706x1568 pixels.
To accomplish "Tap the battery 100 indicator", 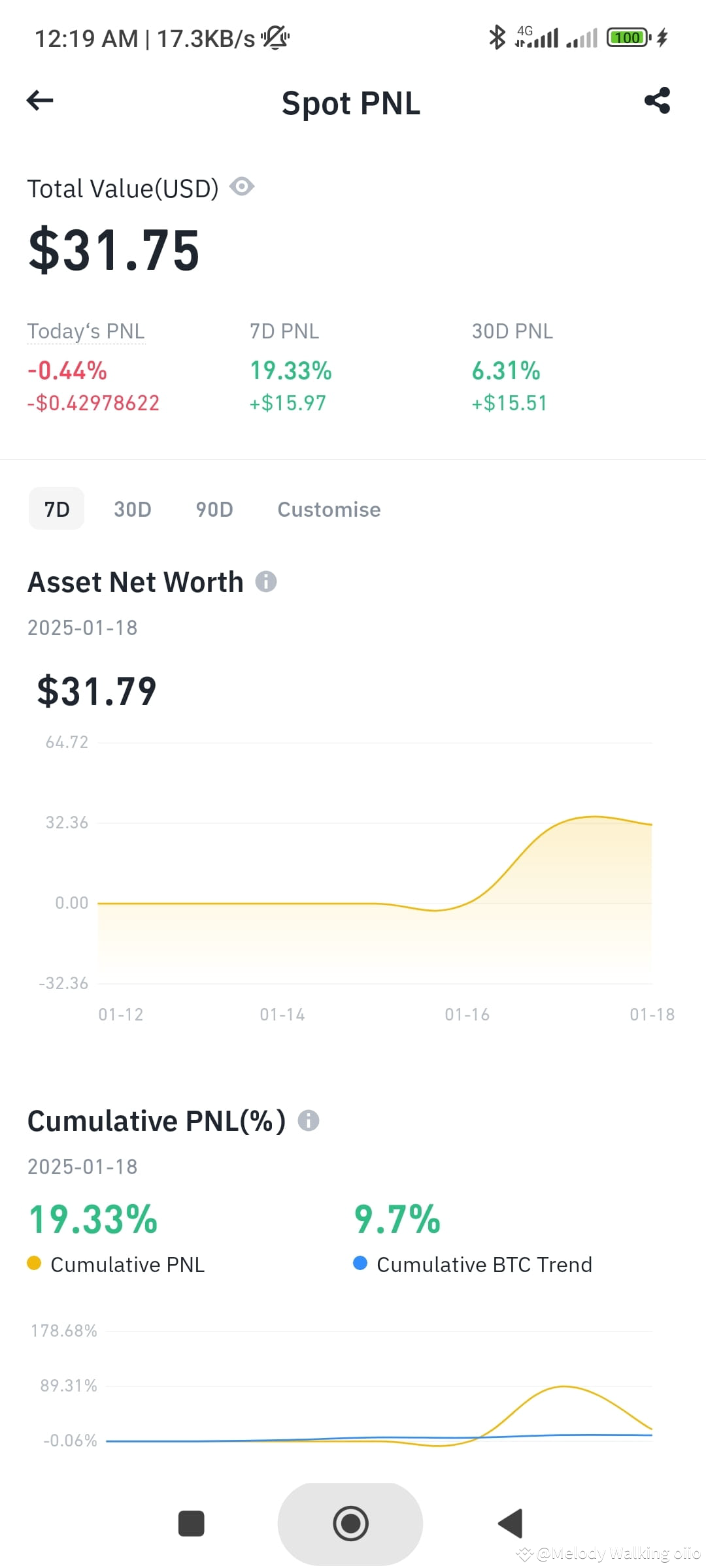I will point(629,37).
